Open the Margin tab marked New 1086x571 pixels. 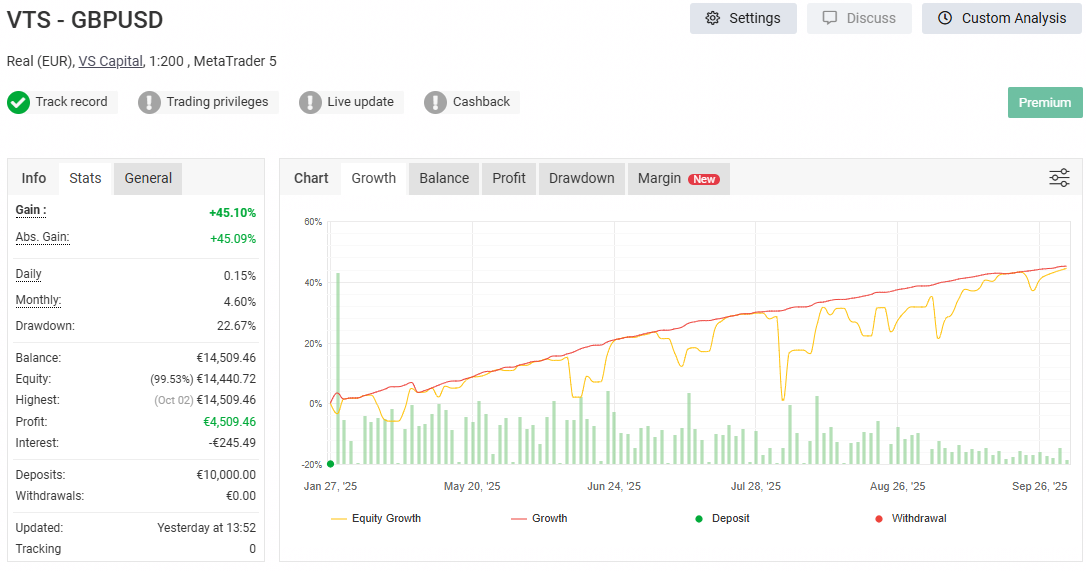pos(678,178)
